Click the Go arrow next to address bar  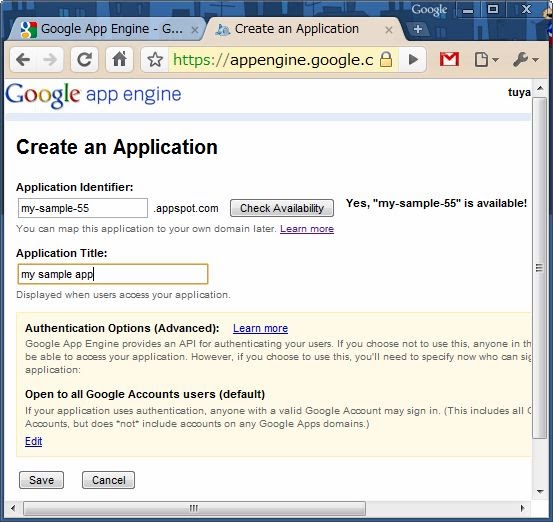click(x=413, y=60)
